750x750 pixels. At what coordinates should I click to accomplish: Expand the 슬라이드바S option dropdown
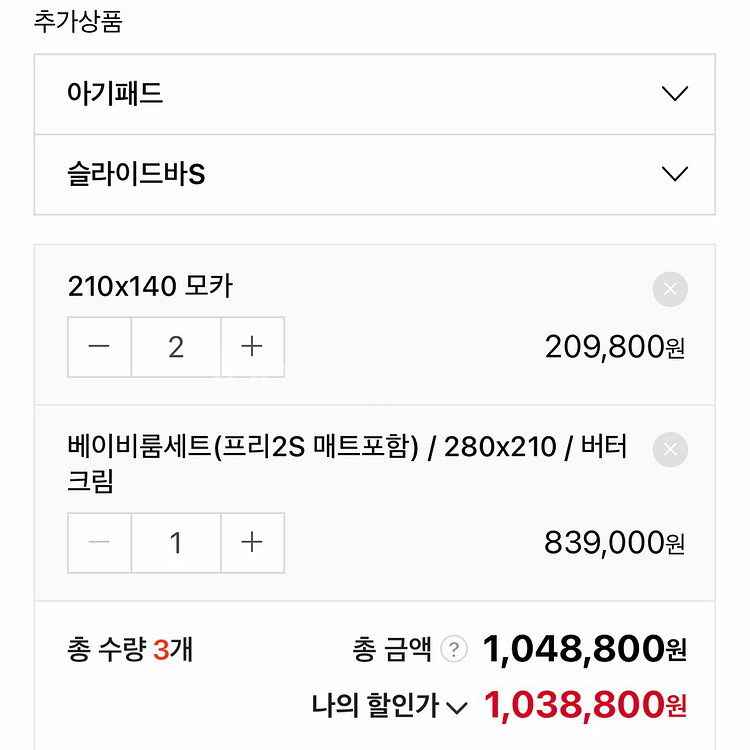375,174
